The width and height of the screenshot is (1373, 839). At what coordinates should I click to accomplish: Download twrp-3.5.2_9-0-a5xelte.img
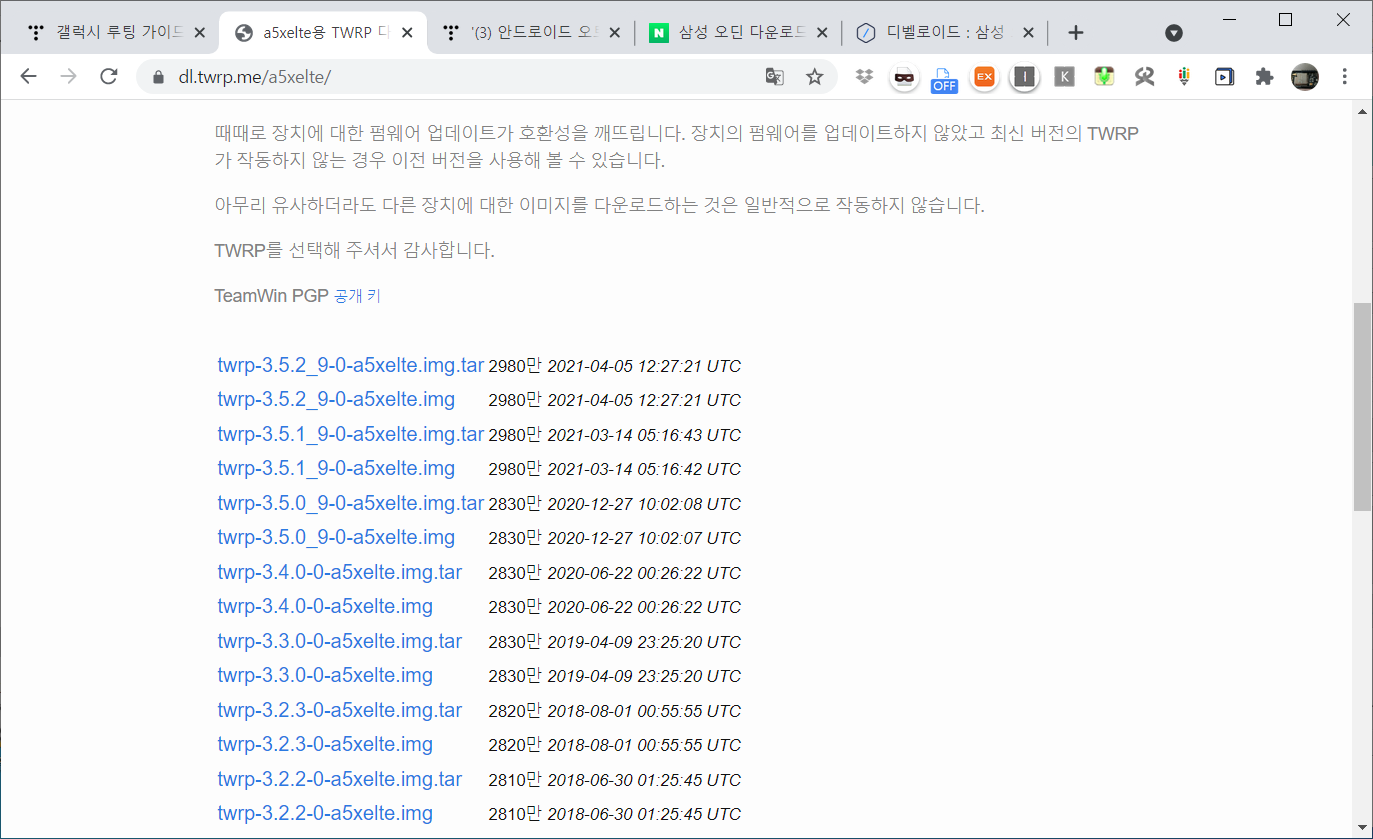coord(336,400)
